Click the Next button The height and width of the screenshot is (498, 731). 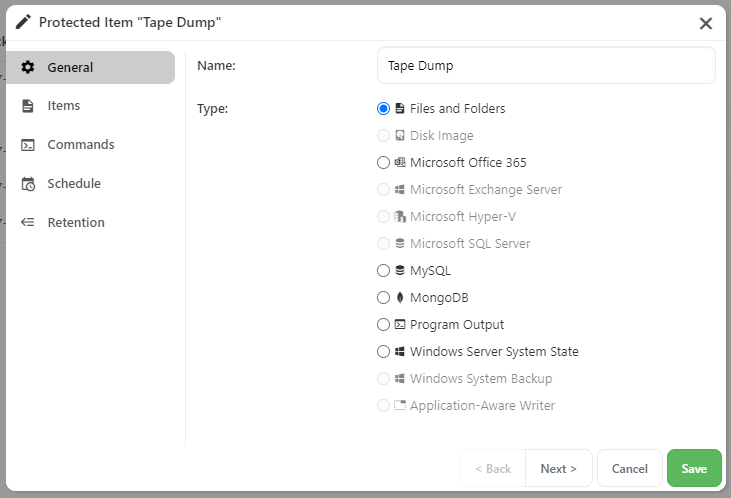559,468
